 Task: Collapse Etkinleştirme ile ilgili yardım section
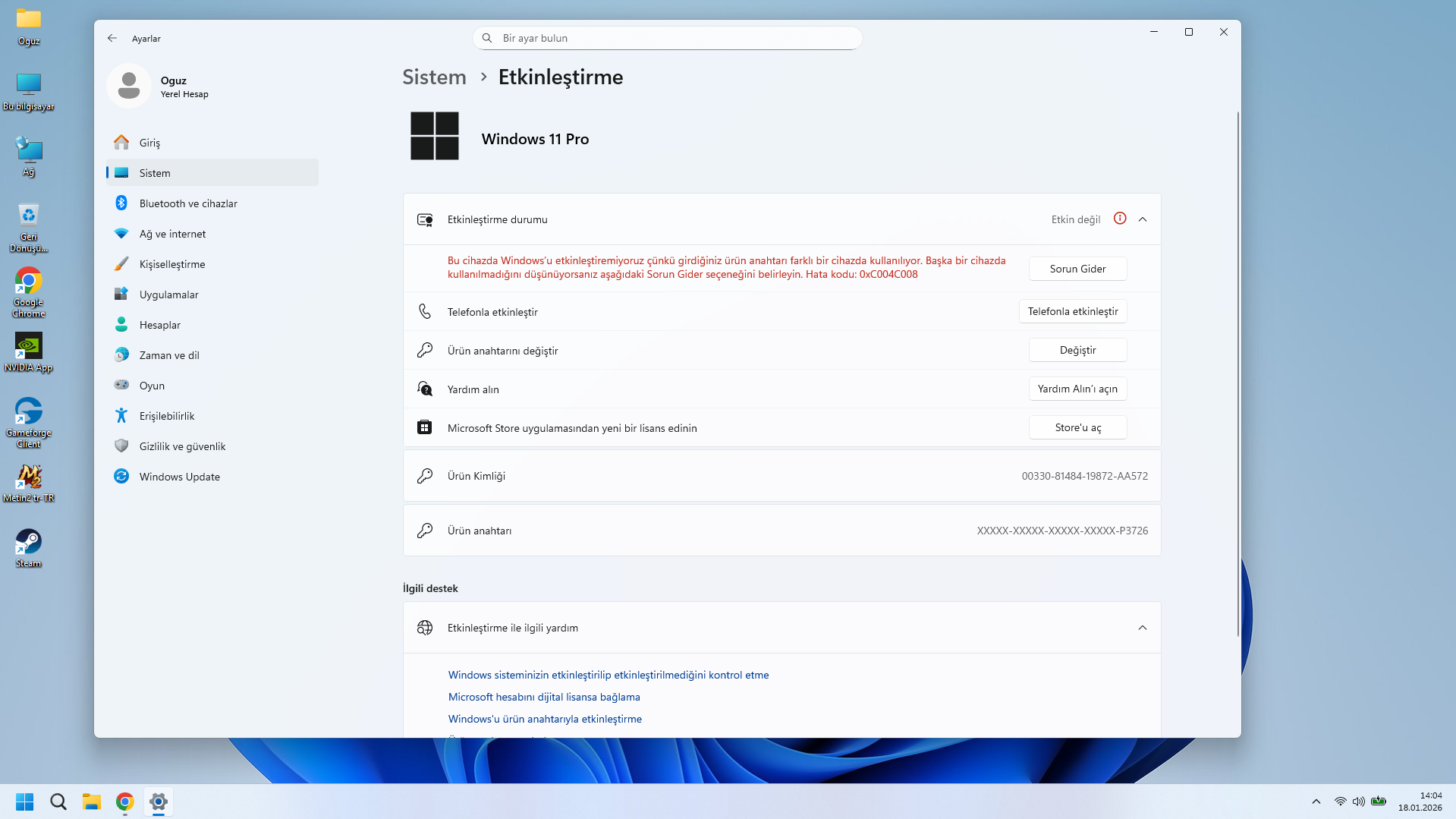(x=1143, y=628)
